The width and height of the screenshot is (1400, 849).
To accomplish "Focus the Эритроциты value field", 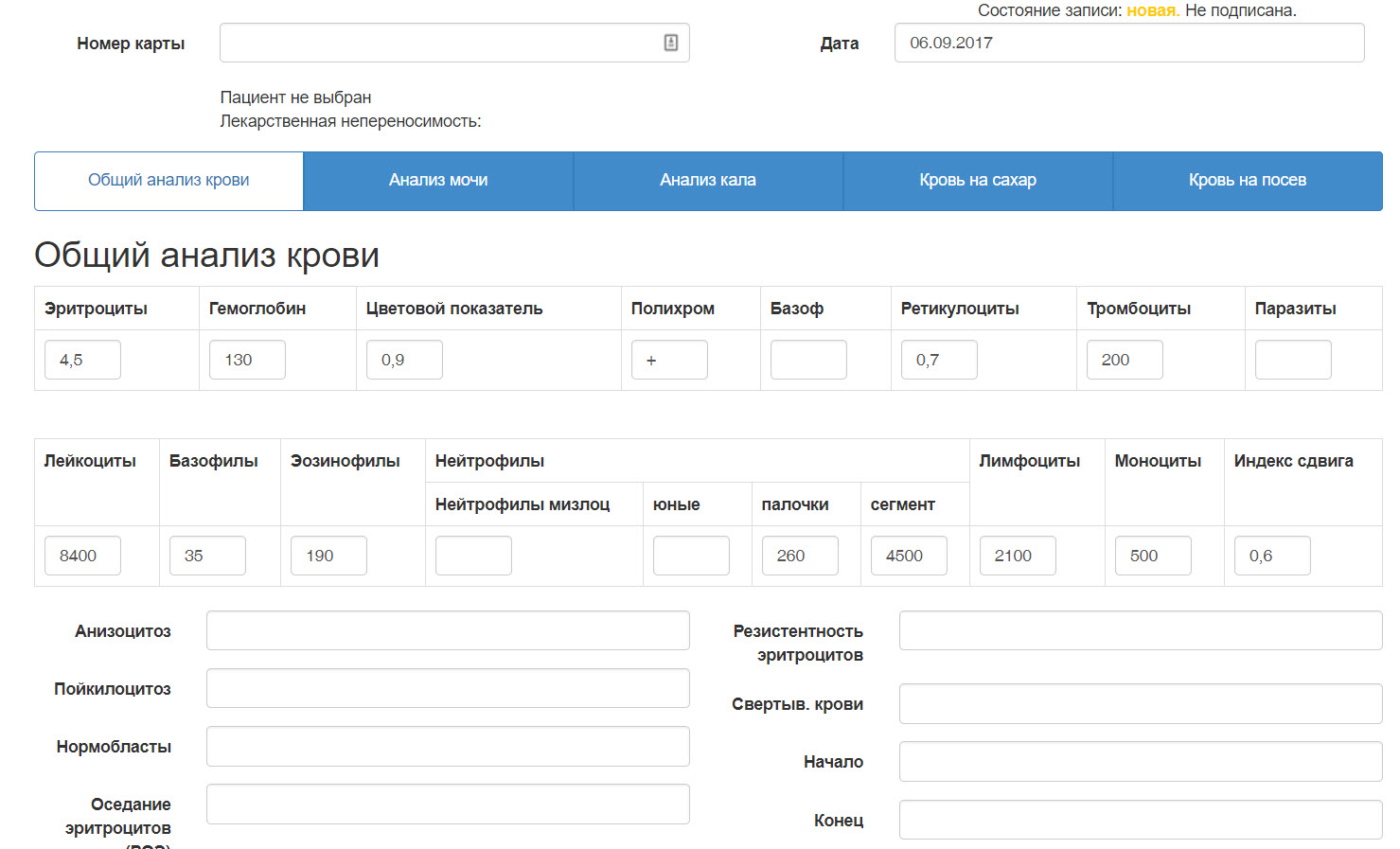I will pyautogui.click(x=82, y=360).
